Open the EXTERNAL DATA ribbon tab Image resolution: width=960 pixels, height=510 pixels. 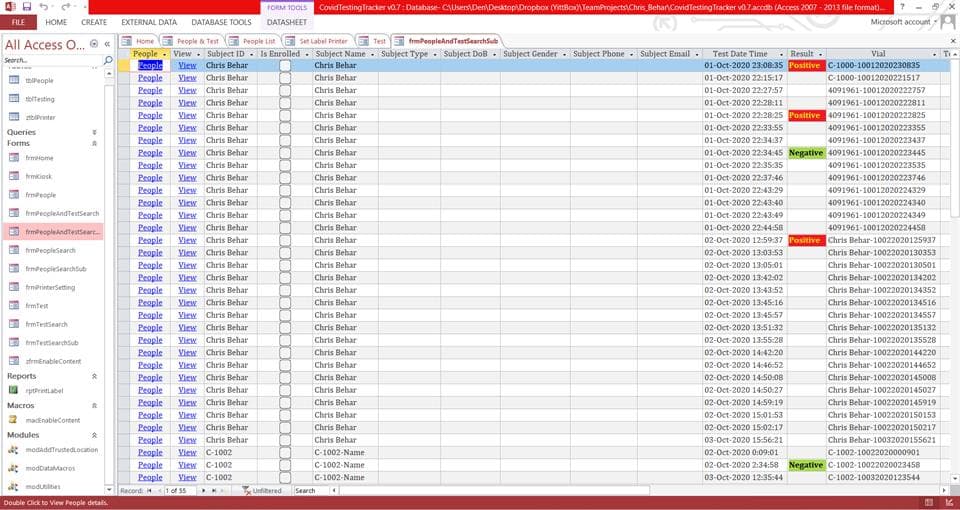149,22
